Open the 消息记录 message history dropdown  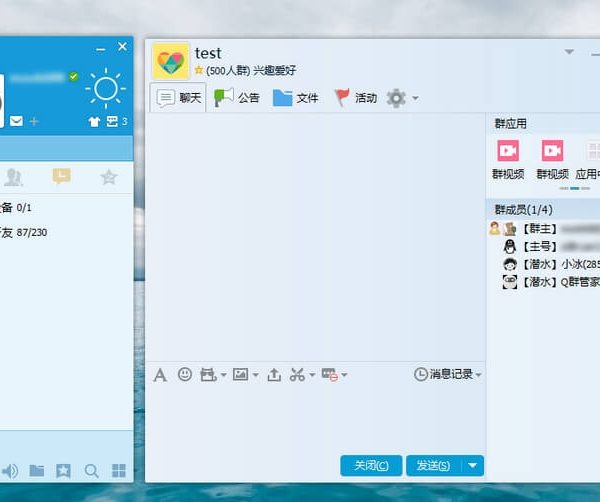pyautogui.click(x=447, y=374)
